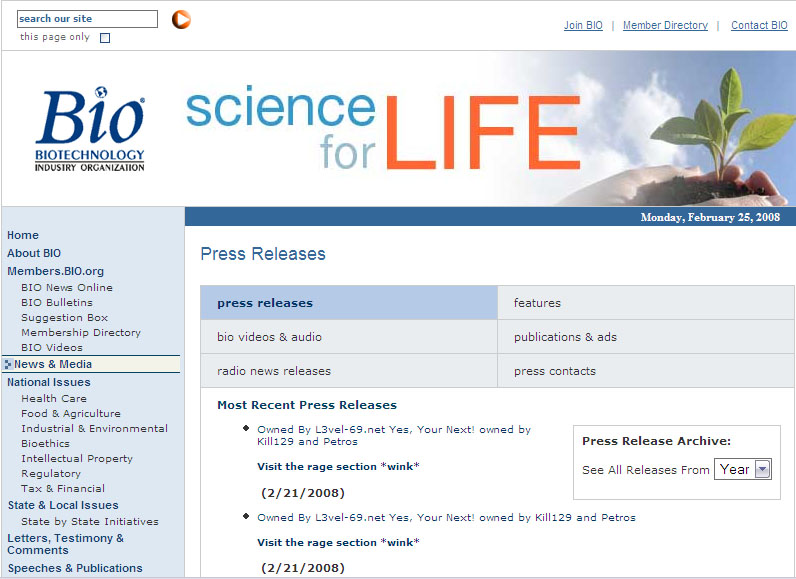Click the 'Monday, February 25, 2008' date
The height and width of the screenshot is (579, 796).
coord(710,217)
